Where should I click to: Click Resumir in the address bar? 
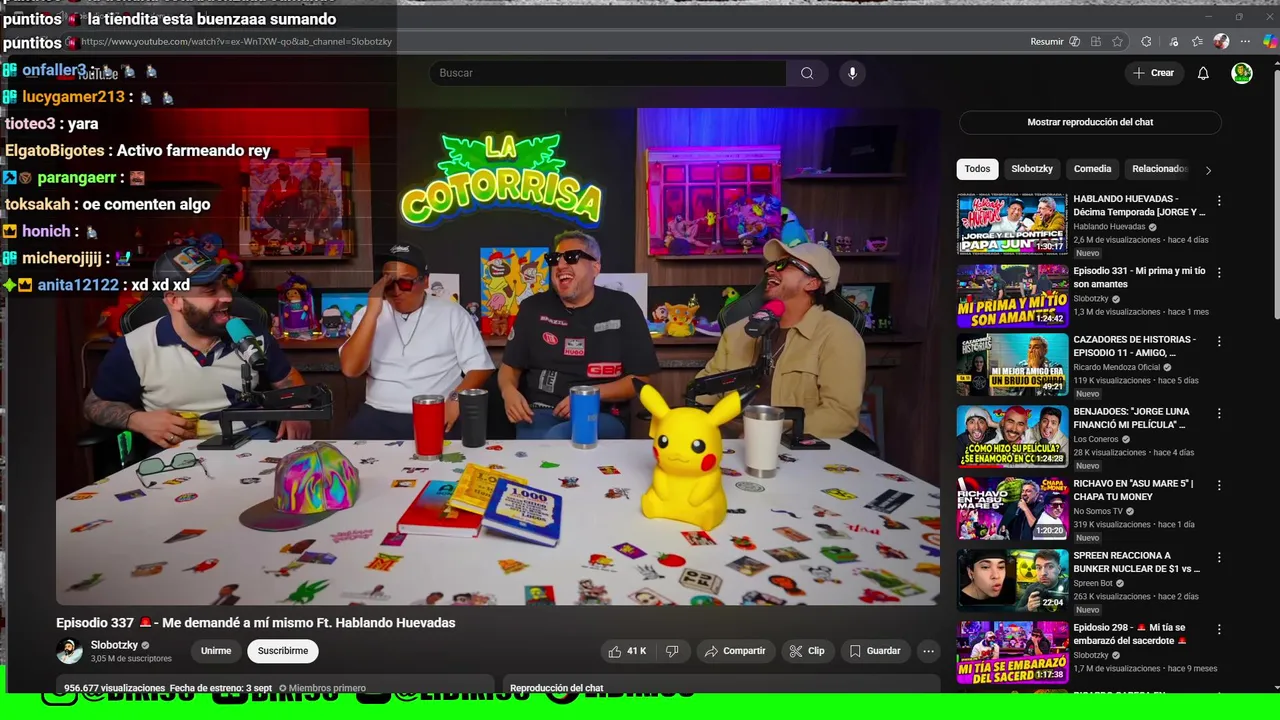click(1047, 42)
